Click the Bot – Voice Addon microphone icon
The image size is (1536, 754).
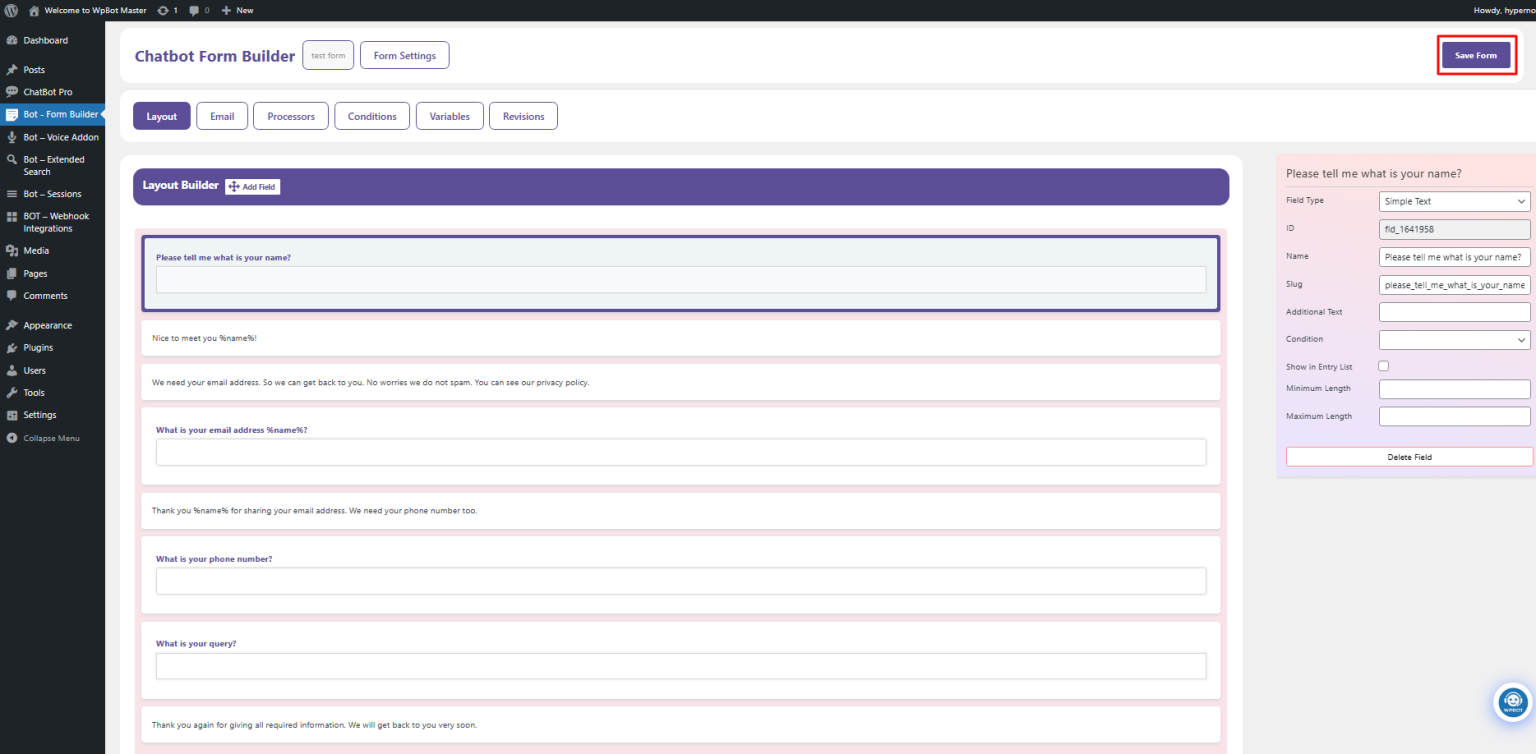coord(12,137)
